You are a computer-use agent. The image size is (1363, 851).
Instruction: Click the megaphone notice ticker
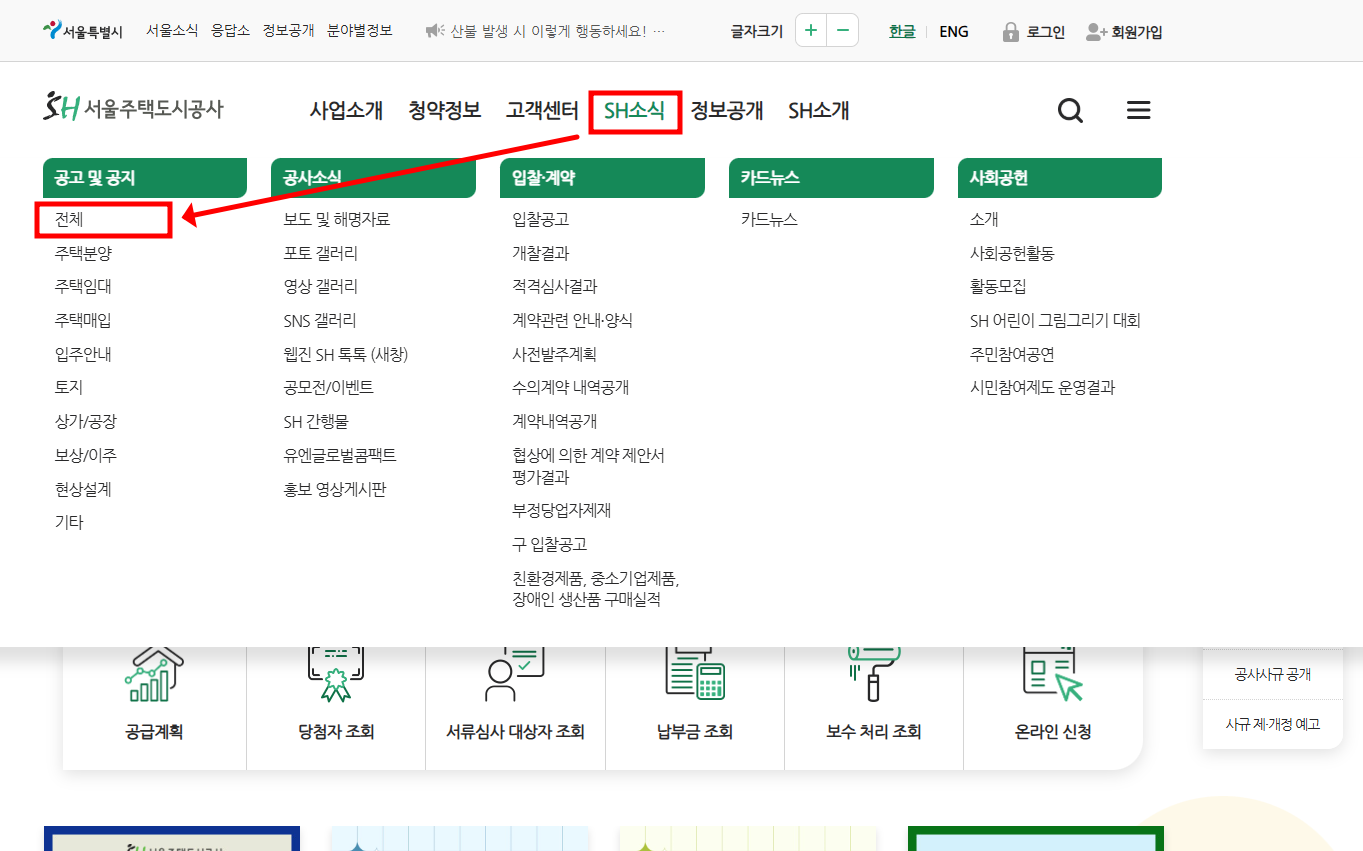click(x=545, y=32)
